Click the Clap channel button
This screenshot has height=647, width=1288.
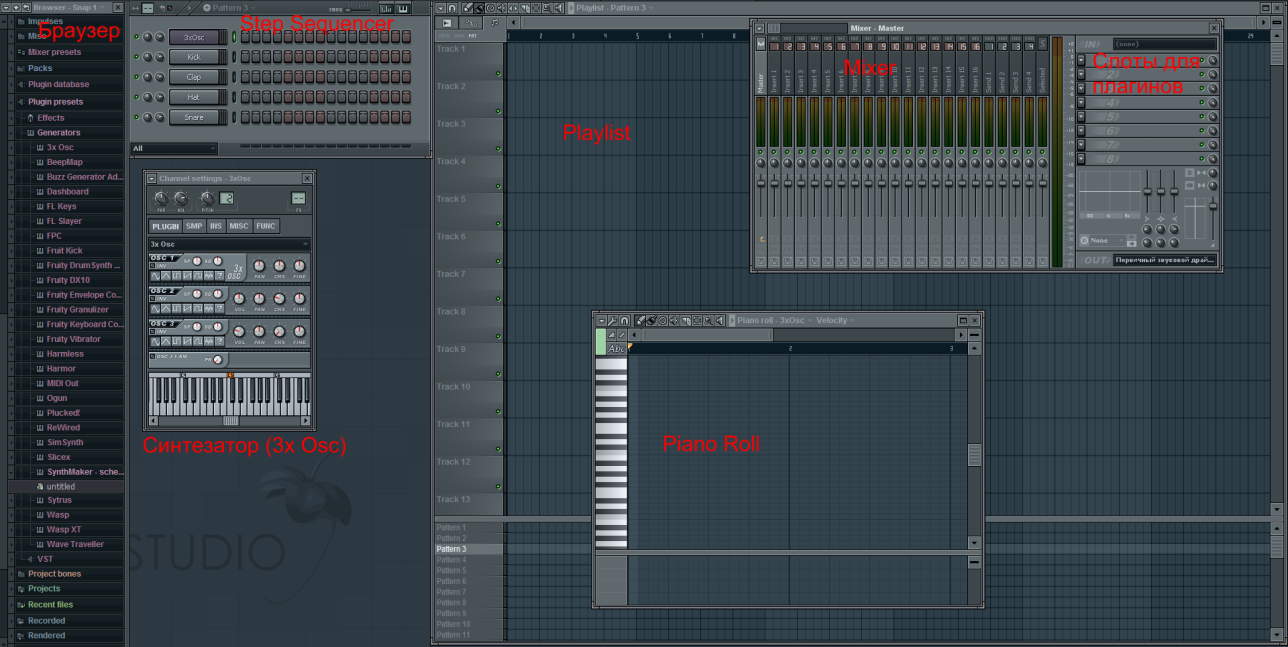(x=194, y=77)
